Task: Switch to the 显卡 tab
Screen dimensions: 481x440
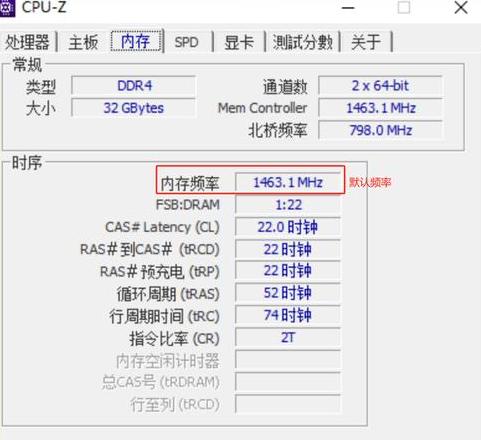Action: (239, 42)
